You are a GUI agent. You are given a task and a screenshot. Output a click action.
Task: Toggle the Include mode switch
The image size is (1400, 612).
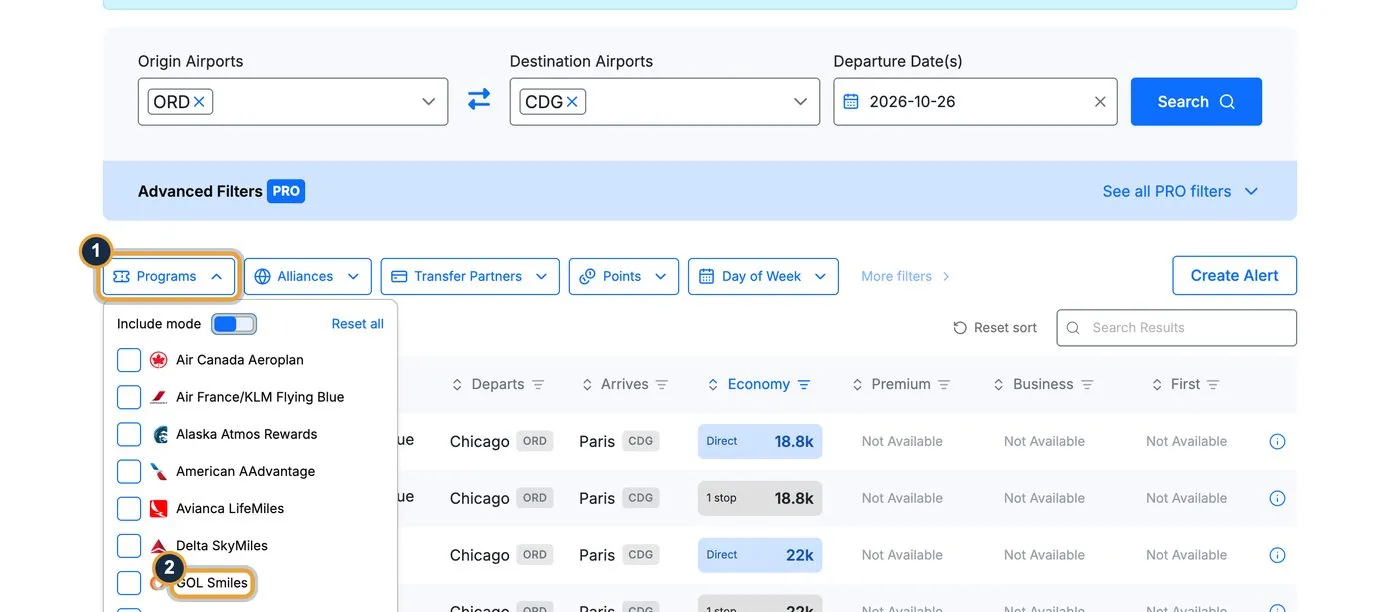point(234,324)
